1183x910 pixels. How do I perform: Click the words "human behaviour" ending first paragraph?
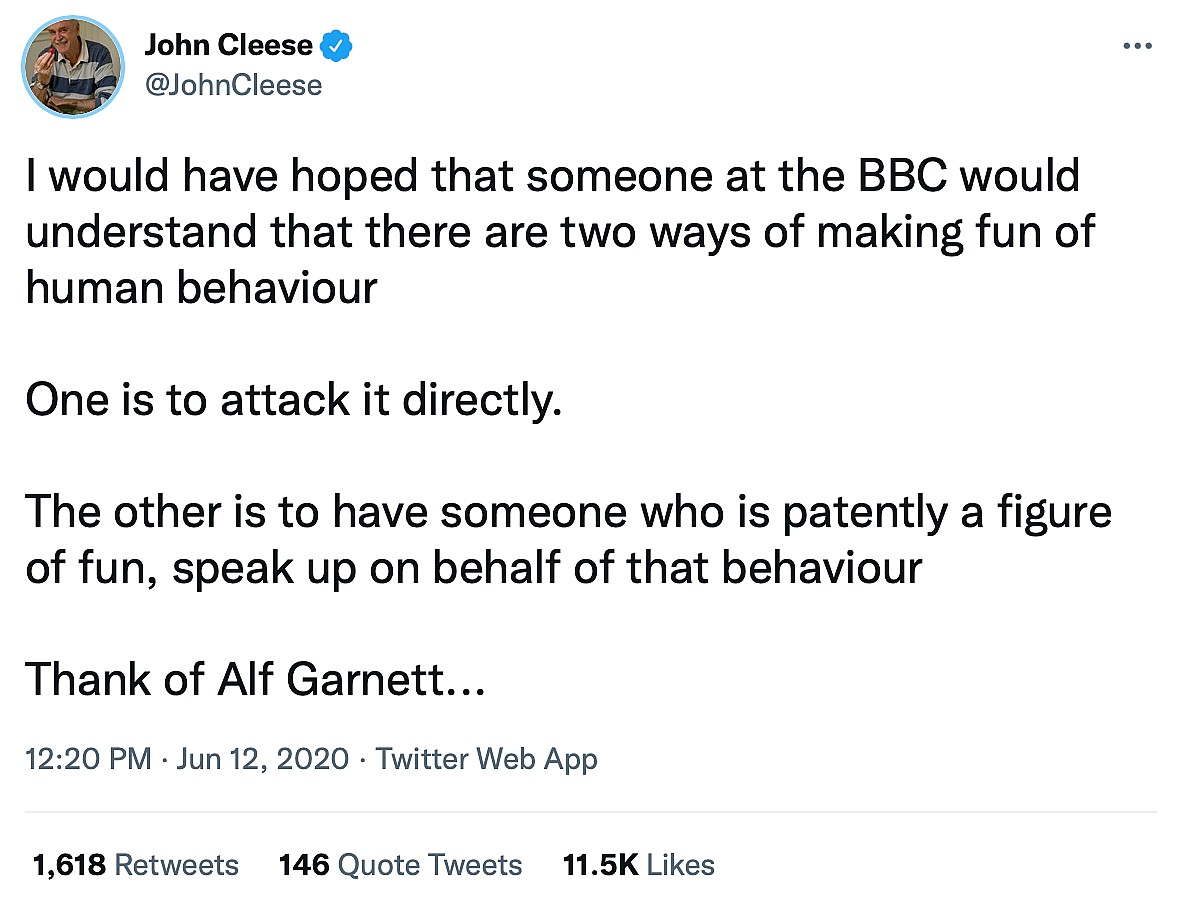[x=201, y=288]
